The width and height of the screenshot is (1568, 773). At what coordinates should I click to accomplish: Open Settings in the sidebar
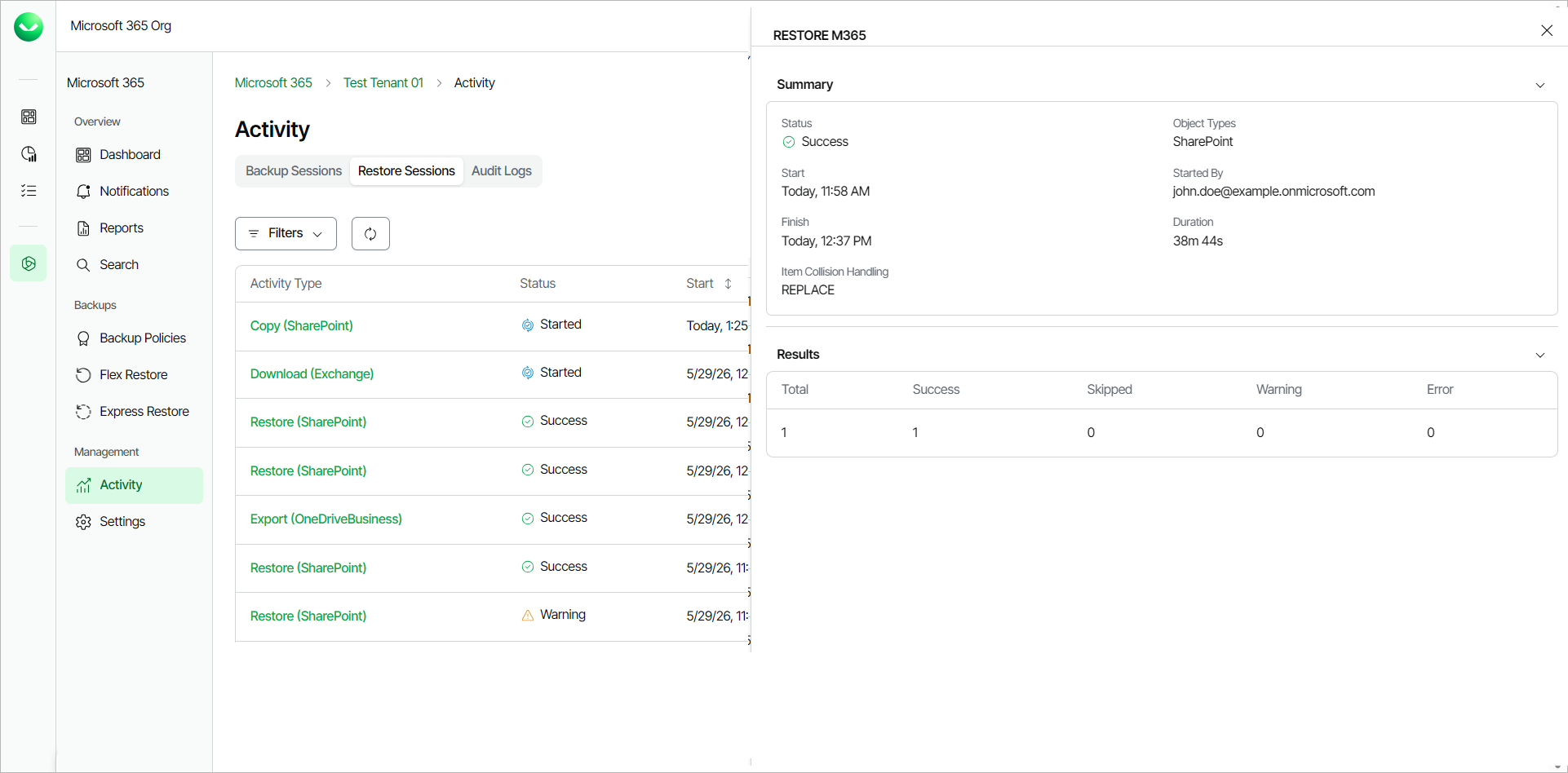click(x=134, y=522)
